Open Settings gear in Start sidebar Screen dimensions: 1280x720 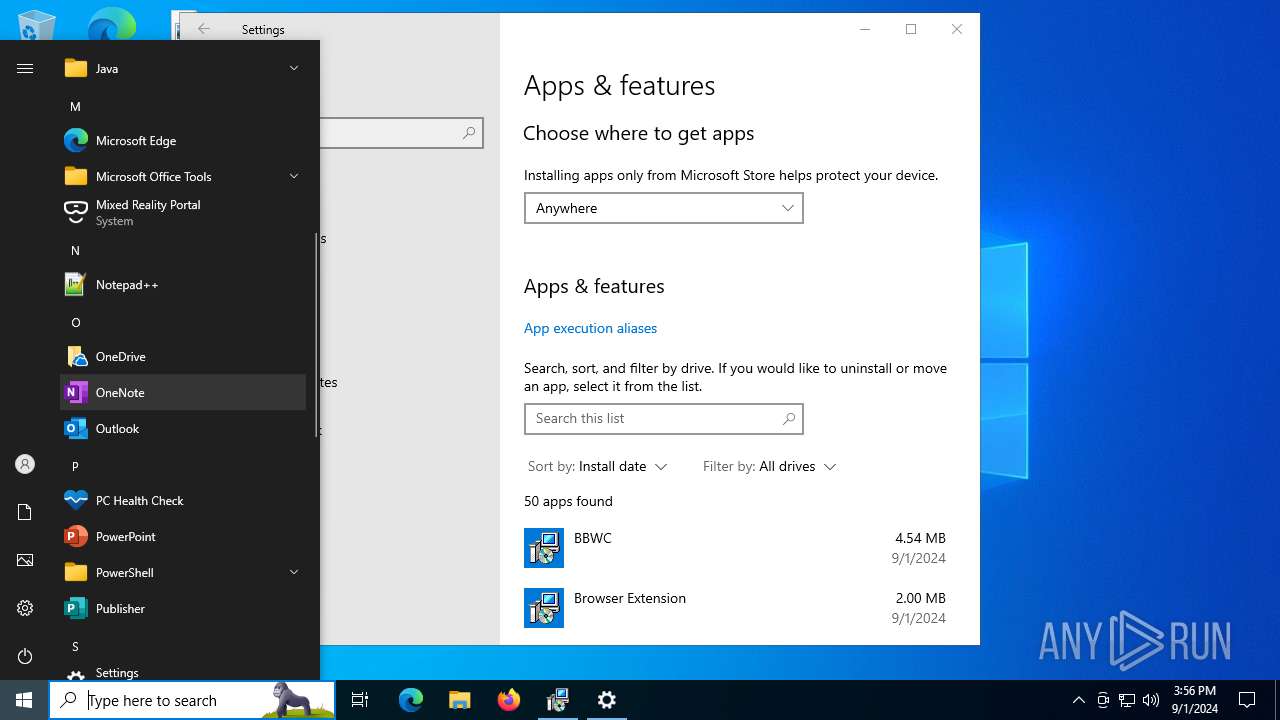pyautogui.click(x=25, y=608)
